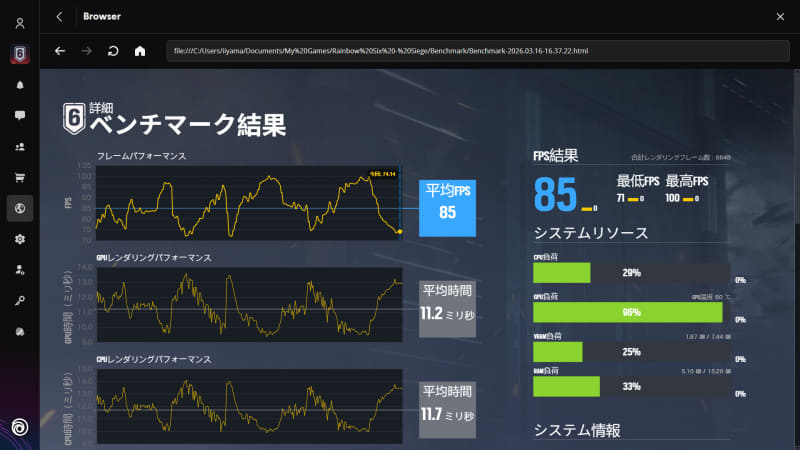Click the 最高FPS label
This screenshot has width=800, height=450.
pos(687,181)
